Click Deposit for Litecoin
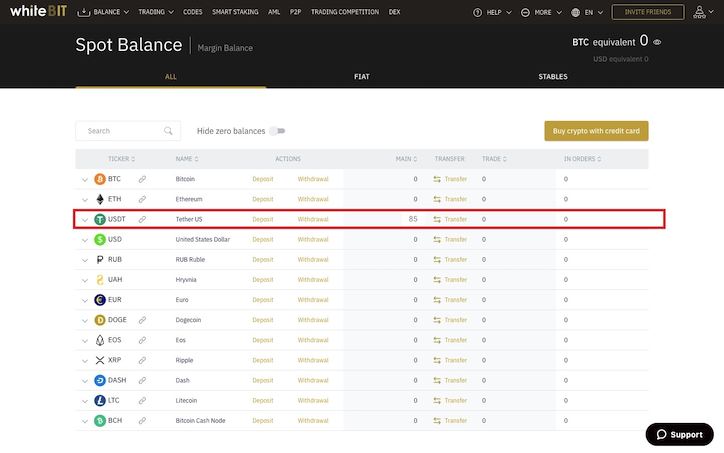Viewport: 724px width, 453px height. (263, 400)
